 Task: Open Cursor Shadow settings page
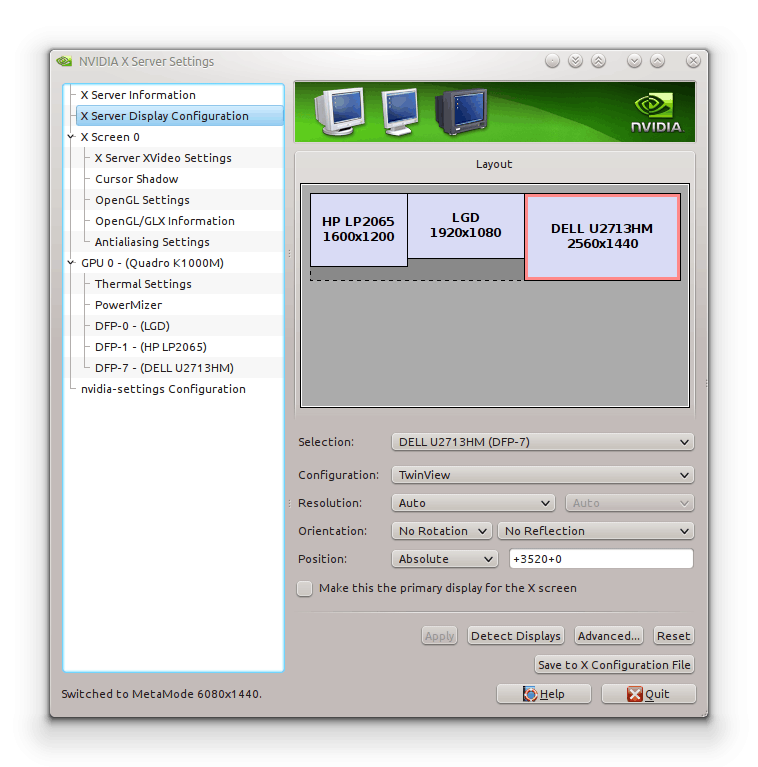click(136, 179)
